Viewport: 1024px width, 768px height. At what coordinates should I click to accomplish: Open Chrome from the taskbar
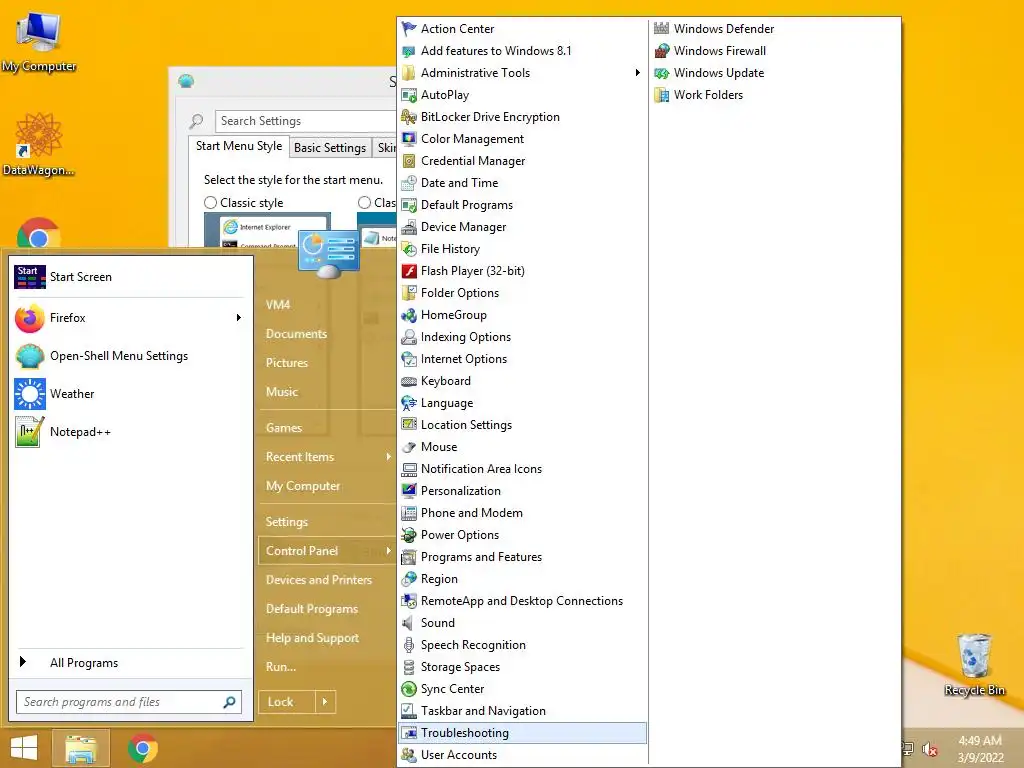[x=143, y=748]
